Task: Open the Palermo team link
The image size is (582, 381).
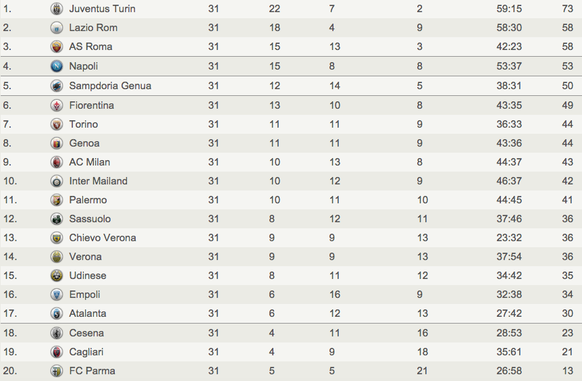Action: (88, 200)
